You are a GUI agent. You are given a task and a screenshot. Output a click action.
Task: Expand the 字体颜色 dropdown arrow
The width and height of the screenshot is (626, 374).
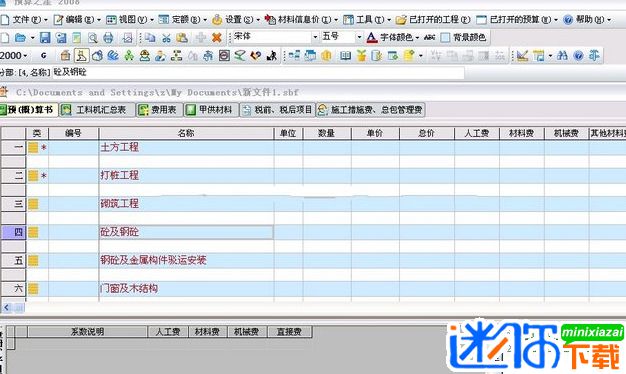pos(417,38)
